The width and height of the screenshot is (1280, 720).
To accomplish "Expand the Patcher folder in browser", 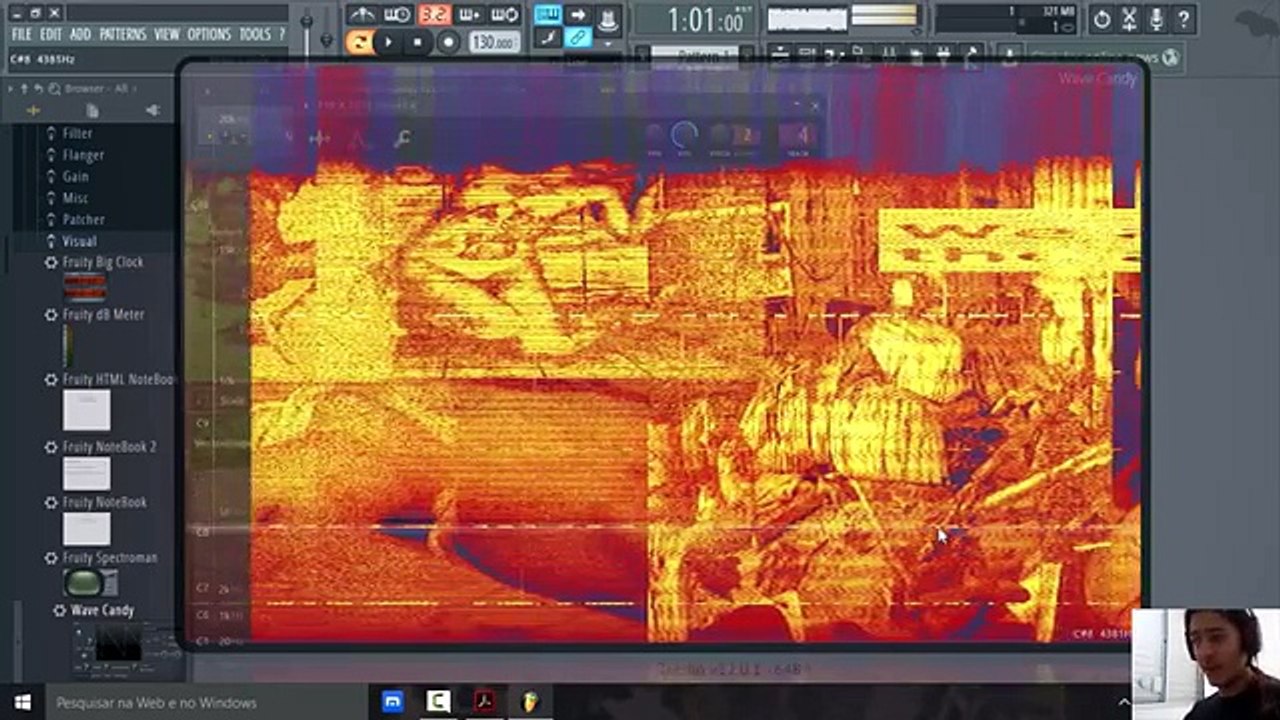I will tap(83, 219).
